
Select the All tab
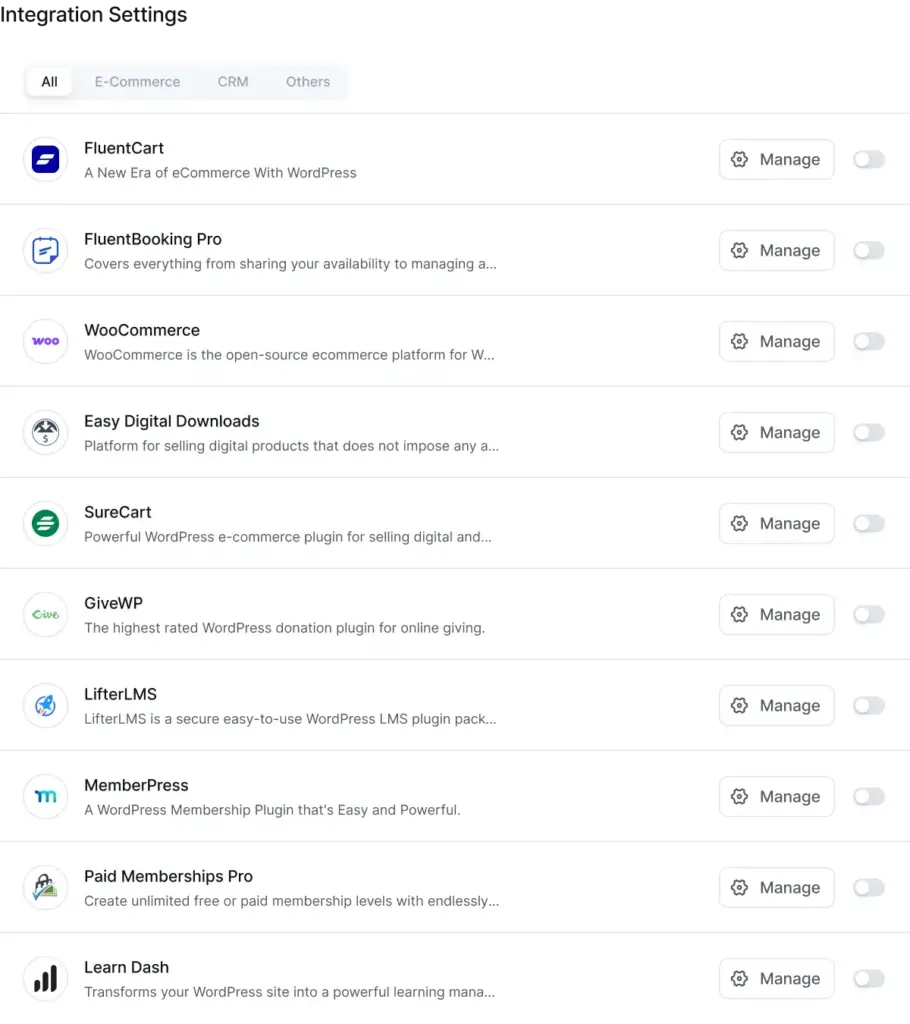[x=50, y=82]
